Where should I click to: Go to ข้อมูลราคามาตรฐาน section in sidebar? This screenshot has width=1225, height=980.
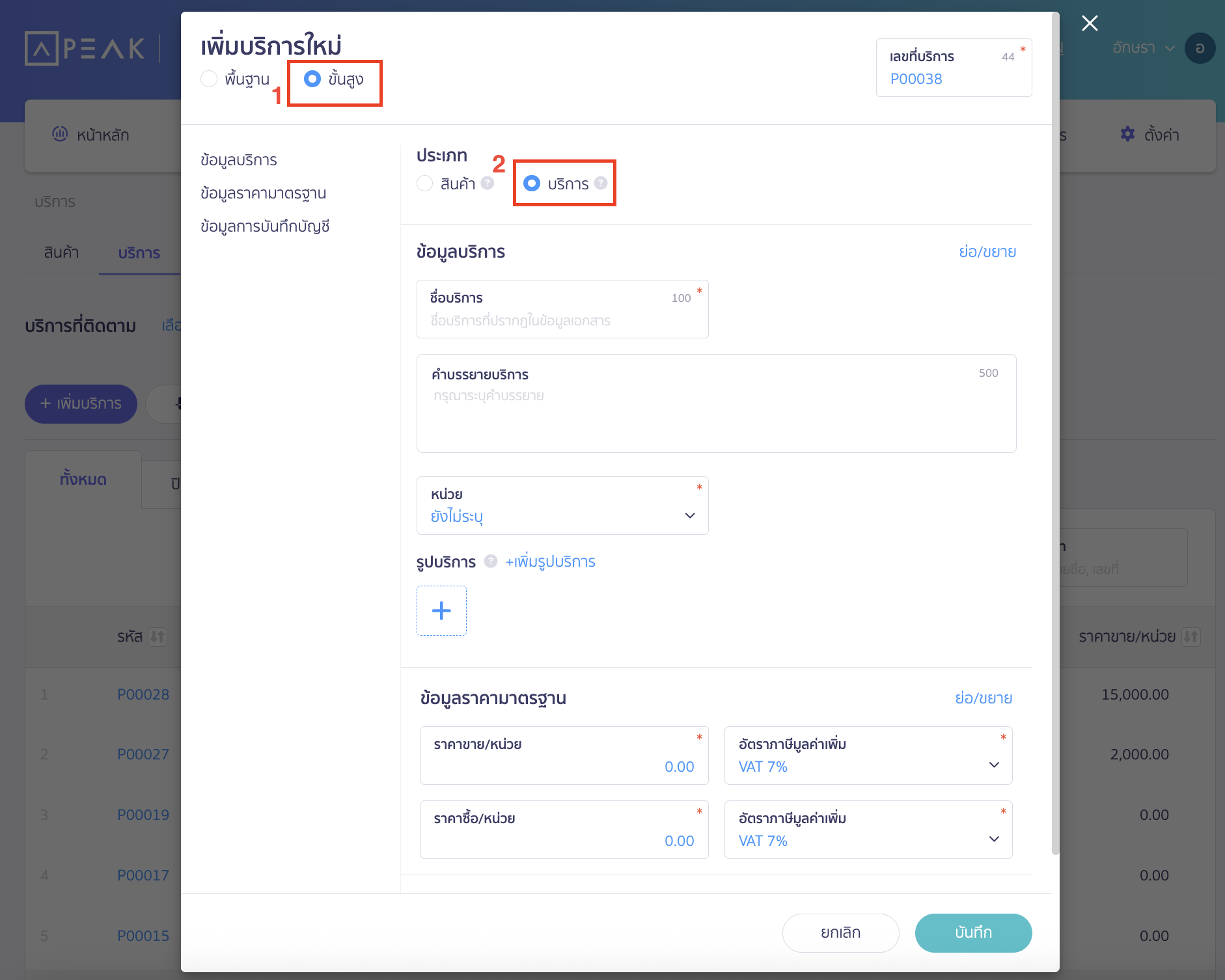[x=263, y=193]
